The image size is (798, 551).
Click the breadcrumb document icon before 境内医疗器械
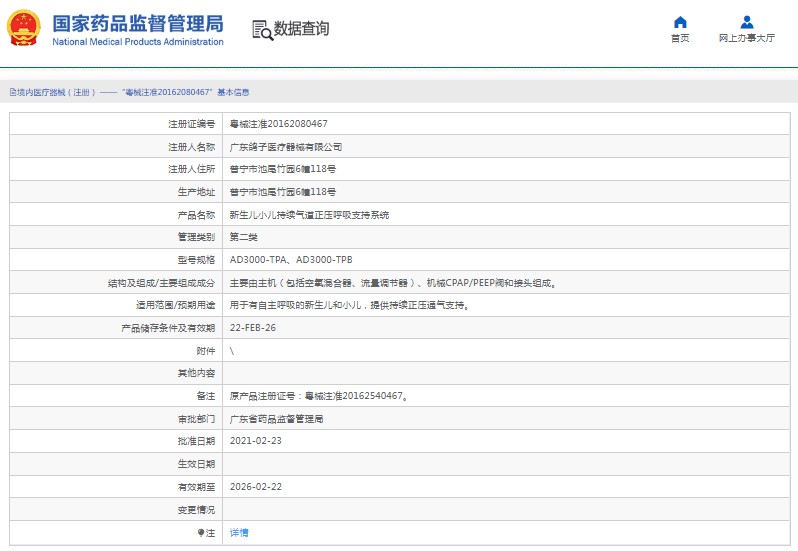tap(13, 92)
